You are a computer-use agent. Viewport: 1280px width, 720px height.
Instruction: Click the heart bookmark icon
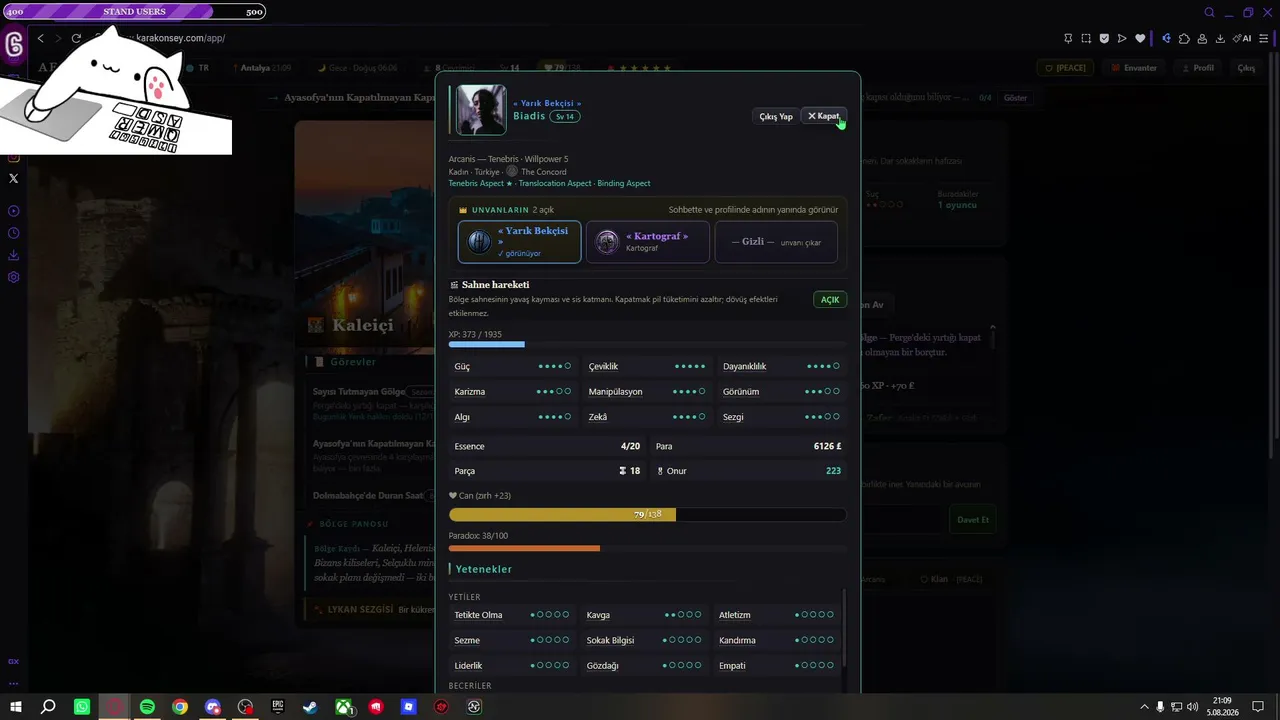1140,38
